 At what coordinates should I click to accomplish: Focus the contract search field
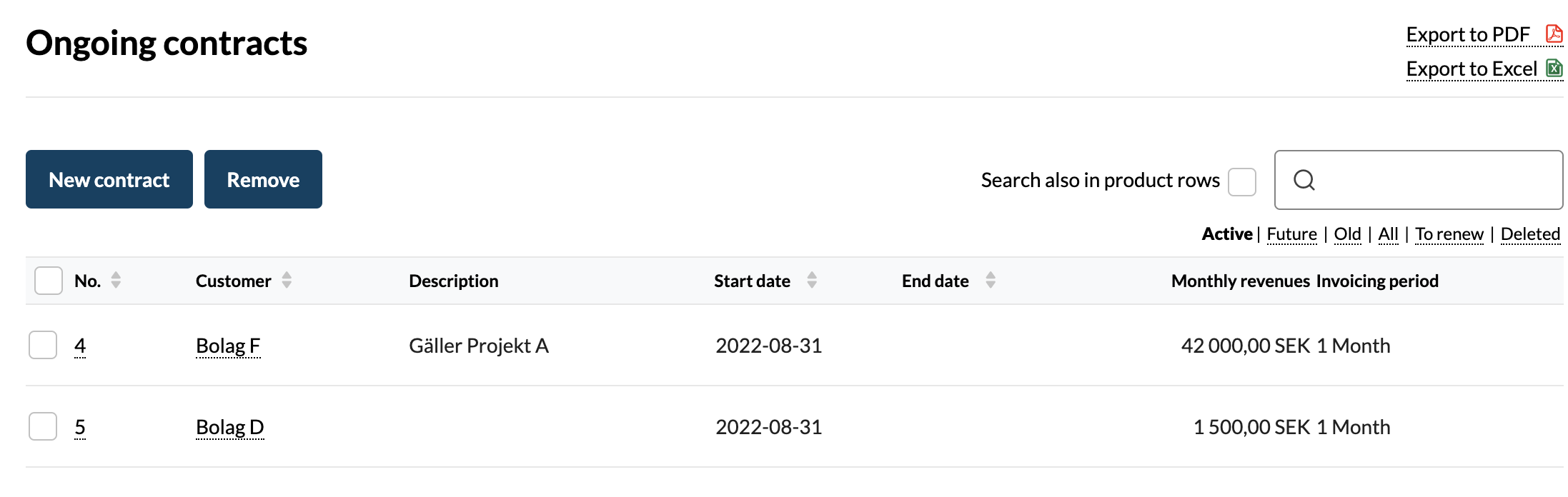point(1419,180)
